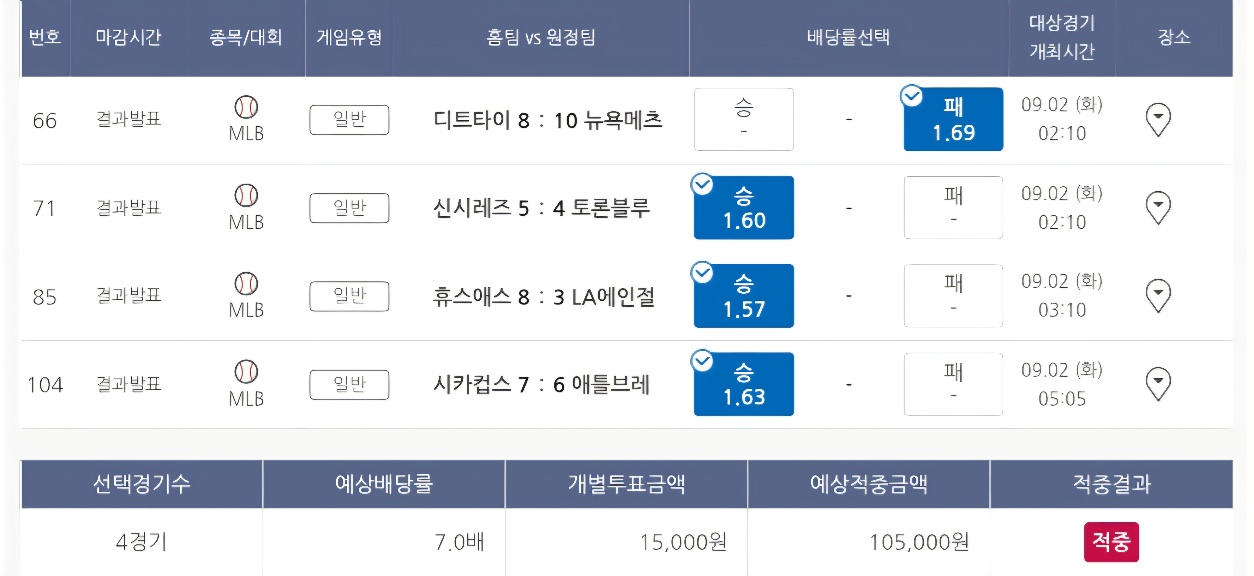Open venue location pin for match 71
The height and width of the screenshot is (576, 1254).
[x=1158, y=208]
